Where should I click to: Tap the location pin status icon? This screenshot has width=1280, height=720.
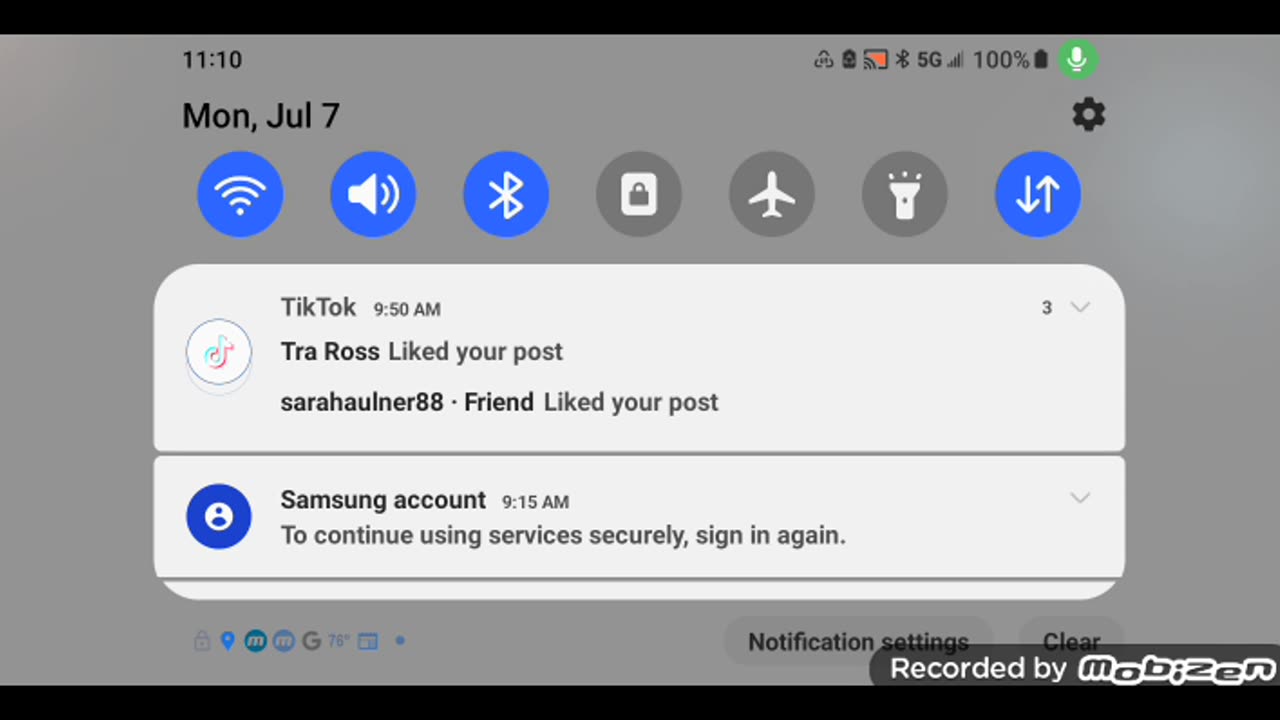tap(228, 641)
